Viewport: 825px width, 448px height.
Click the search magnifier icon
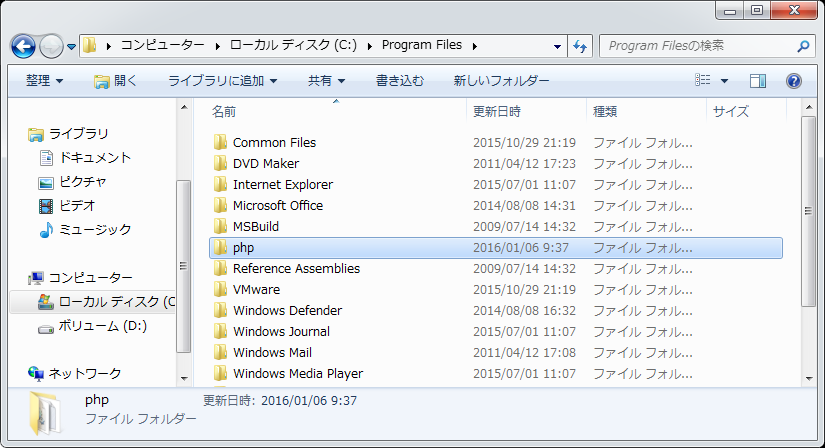[x=802, y=46]
